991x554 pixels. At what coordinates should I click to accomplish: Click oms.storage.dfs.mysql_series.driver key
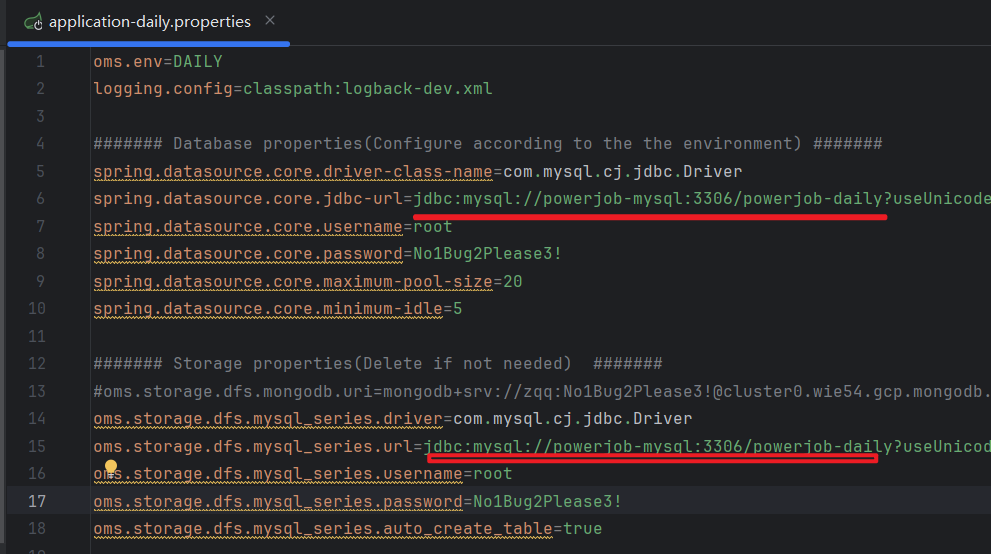(x=268, y=419)
